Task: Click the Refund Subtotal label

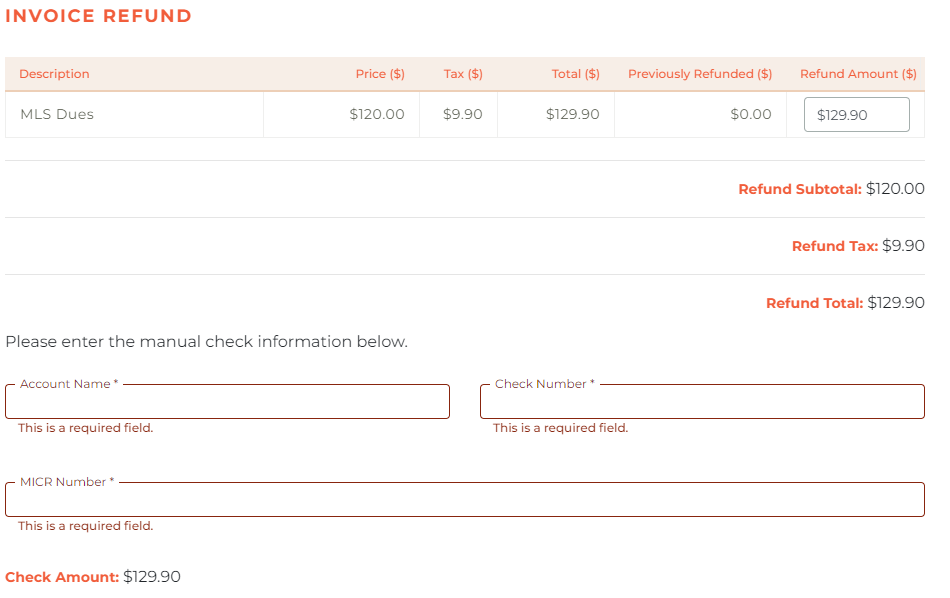Action: pos(800,189)
